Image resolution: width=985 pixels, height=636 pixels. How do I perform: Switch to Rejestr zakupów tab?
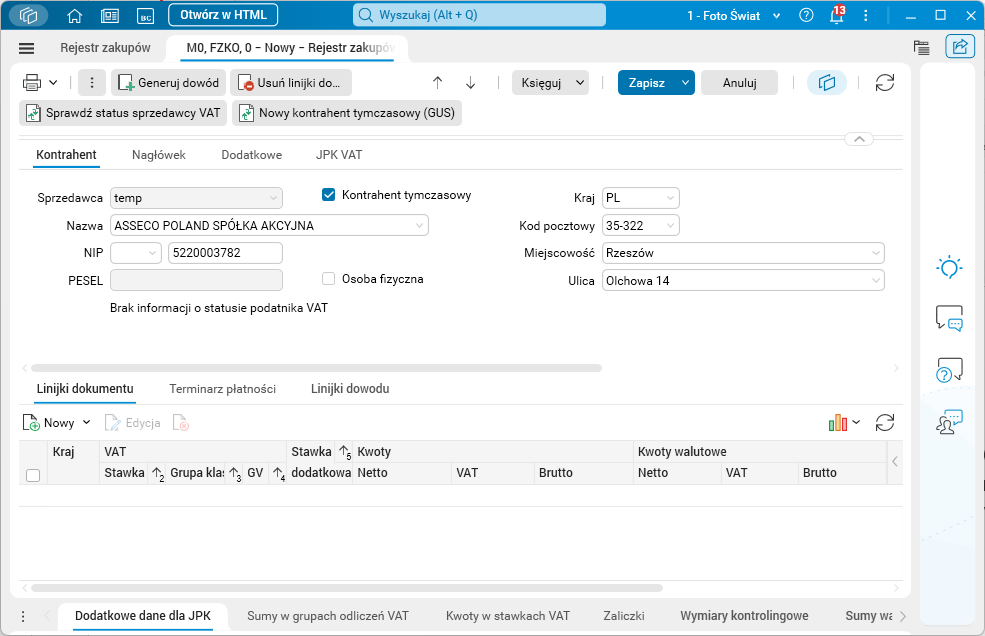pyautogui.click(x=105, y=48)
